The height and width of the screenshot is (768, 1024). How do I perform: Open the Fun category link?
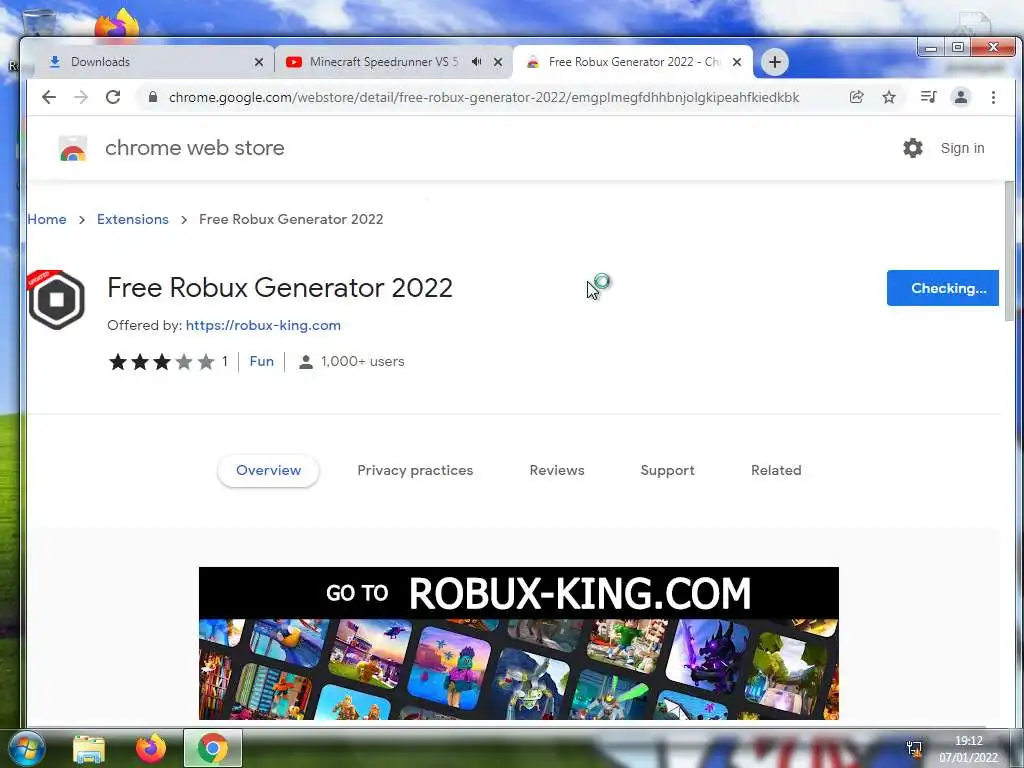pos(261,361)
